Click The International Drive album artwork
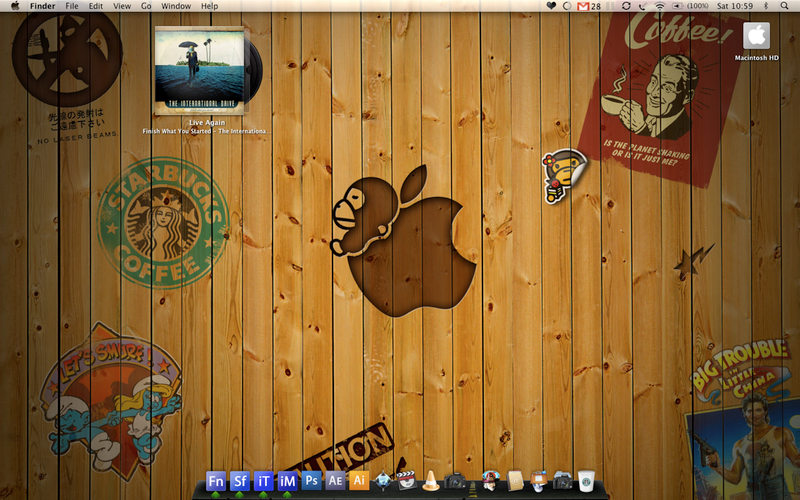Viewport: 800px width, 500px height. pos(199,70)
